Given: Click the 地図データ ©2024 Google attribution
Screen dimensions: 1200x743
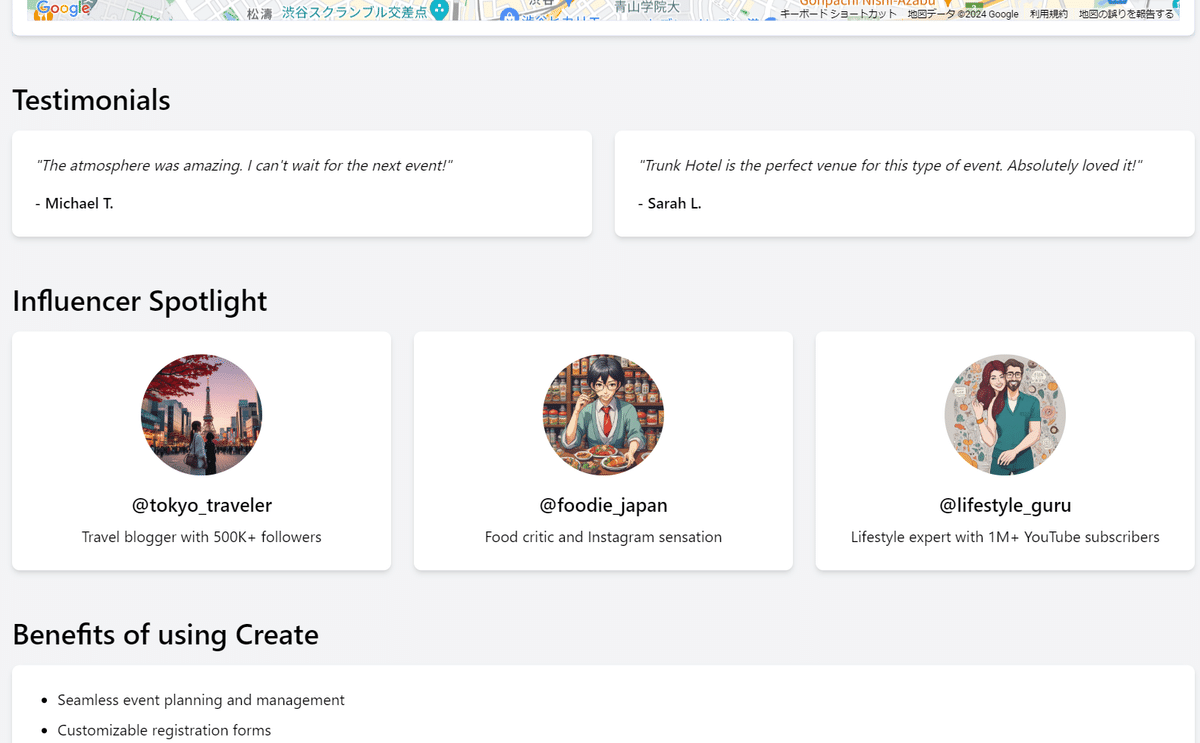Looking at the screenshot, I should [x=963, y=14].
